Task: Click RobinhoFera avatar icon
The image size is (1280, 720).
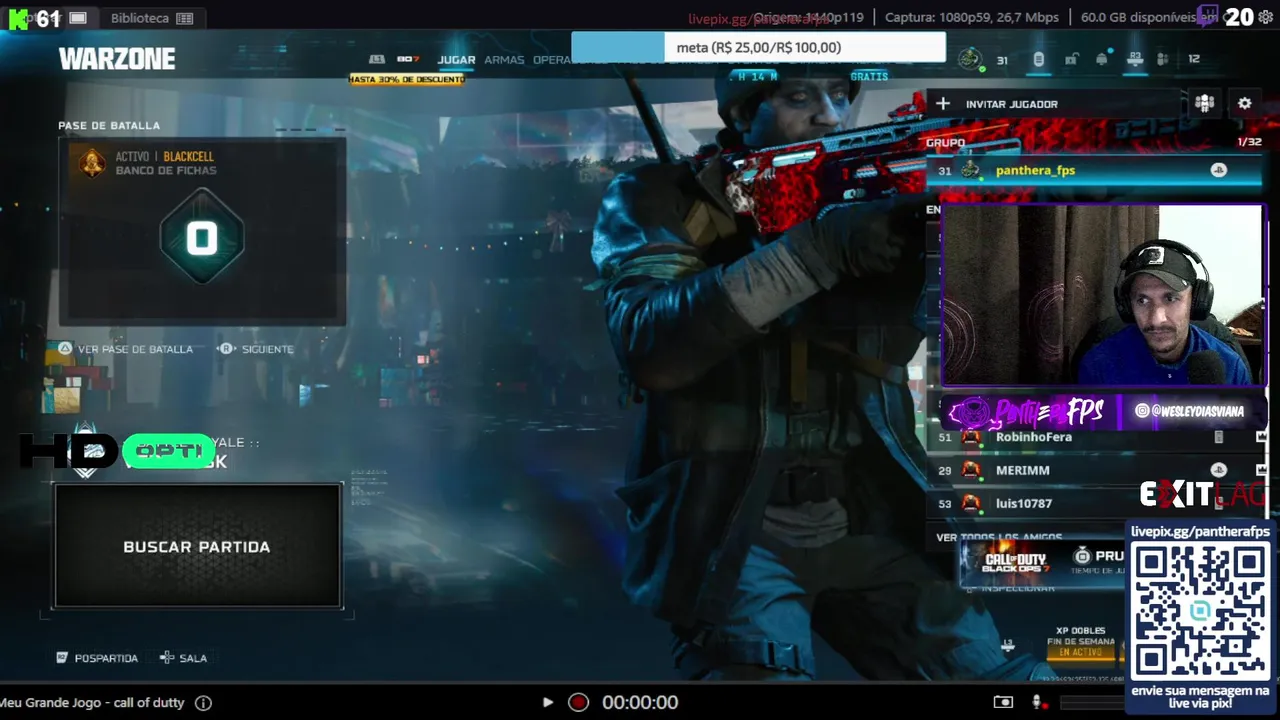Action: coord(971,437)
